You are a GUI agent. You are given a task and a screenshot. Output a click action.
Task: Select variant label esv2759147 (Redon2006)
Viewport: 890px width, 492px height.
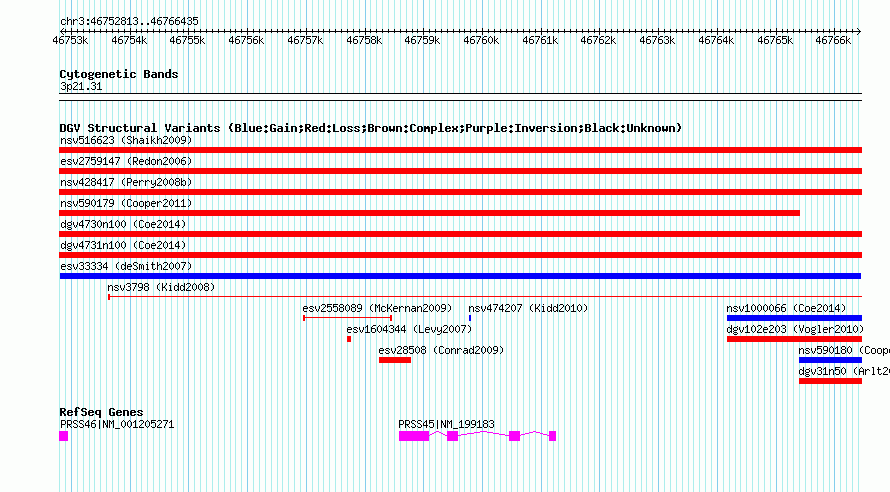126,161
